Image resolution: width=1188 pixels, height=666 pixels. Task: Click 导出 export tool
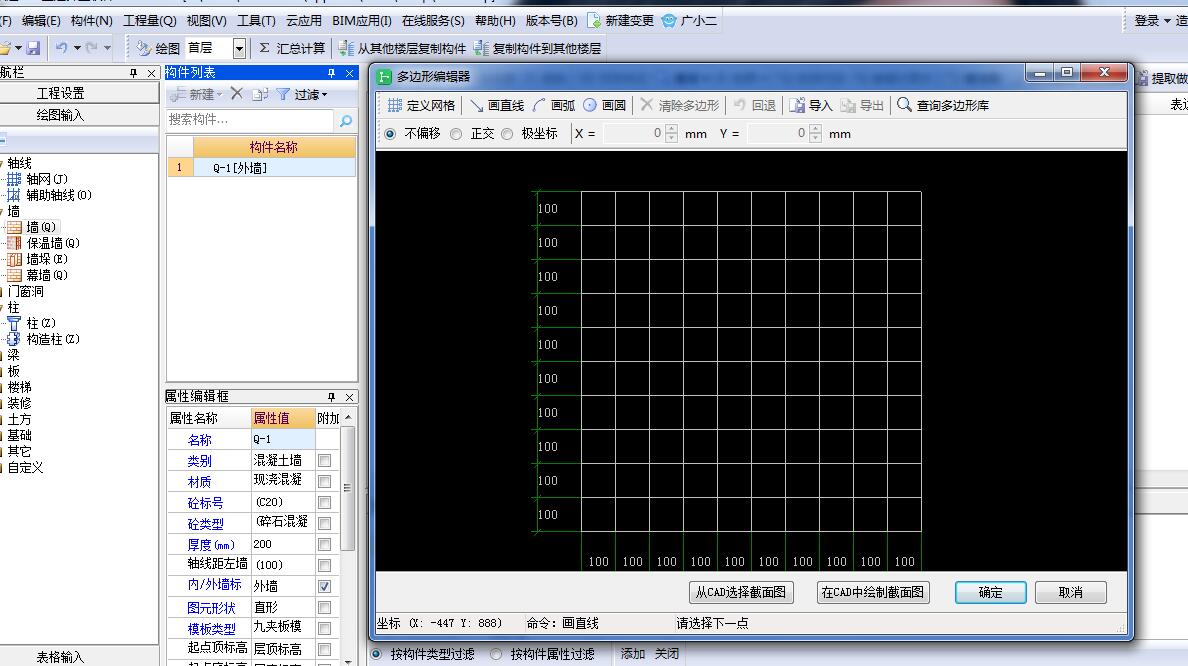coord(862,105)
